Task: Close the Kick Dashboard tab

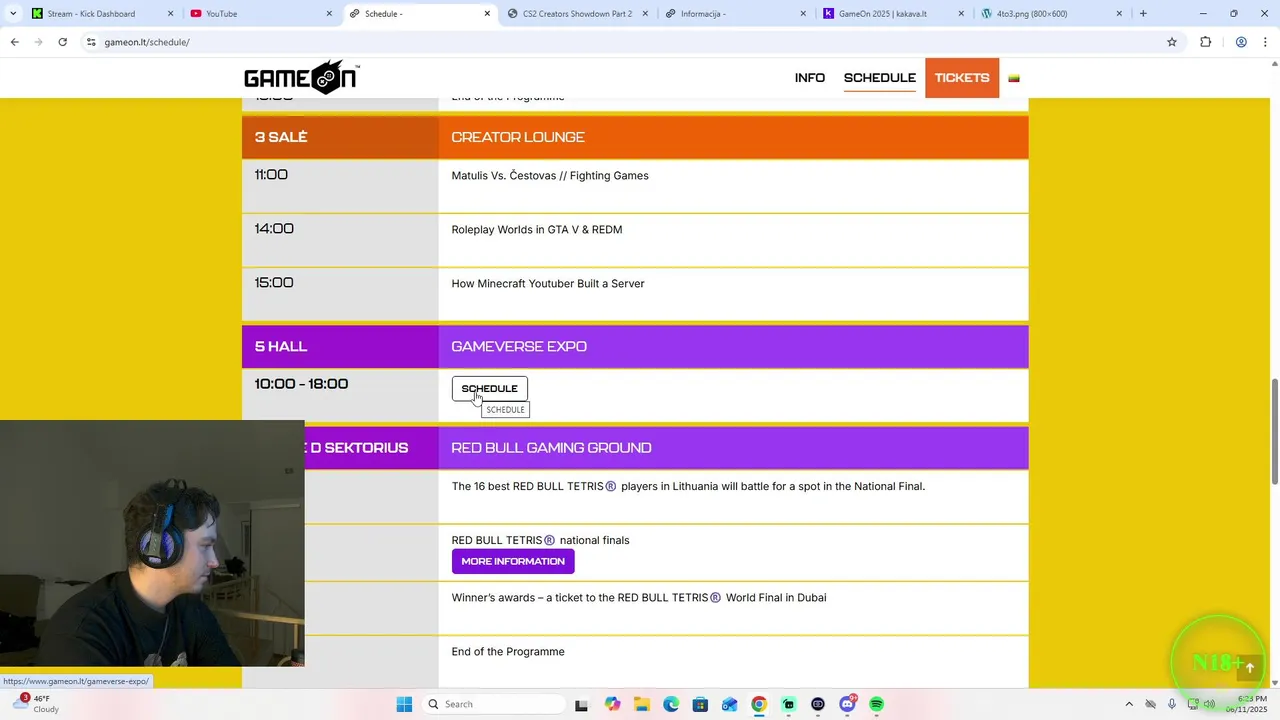Action: 171,14
